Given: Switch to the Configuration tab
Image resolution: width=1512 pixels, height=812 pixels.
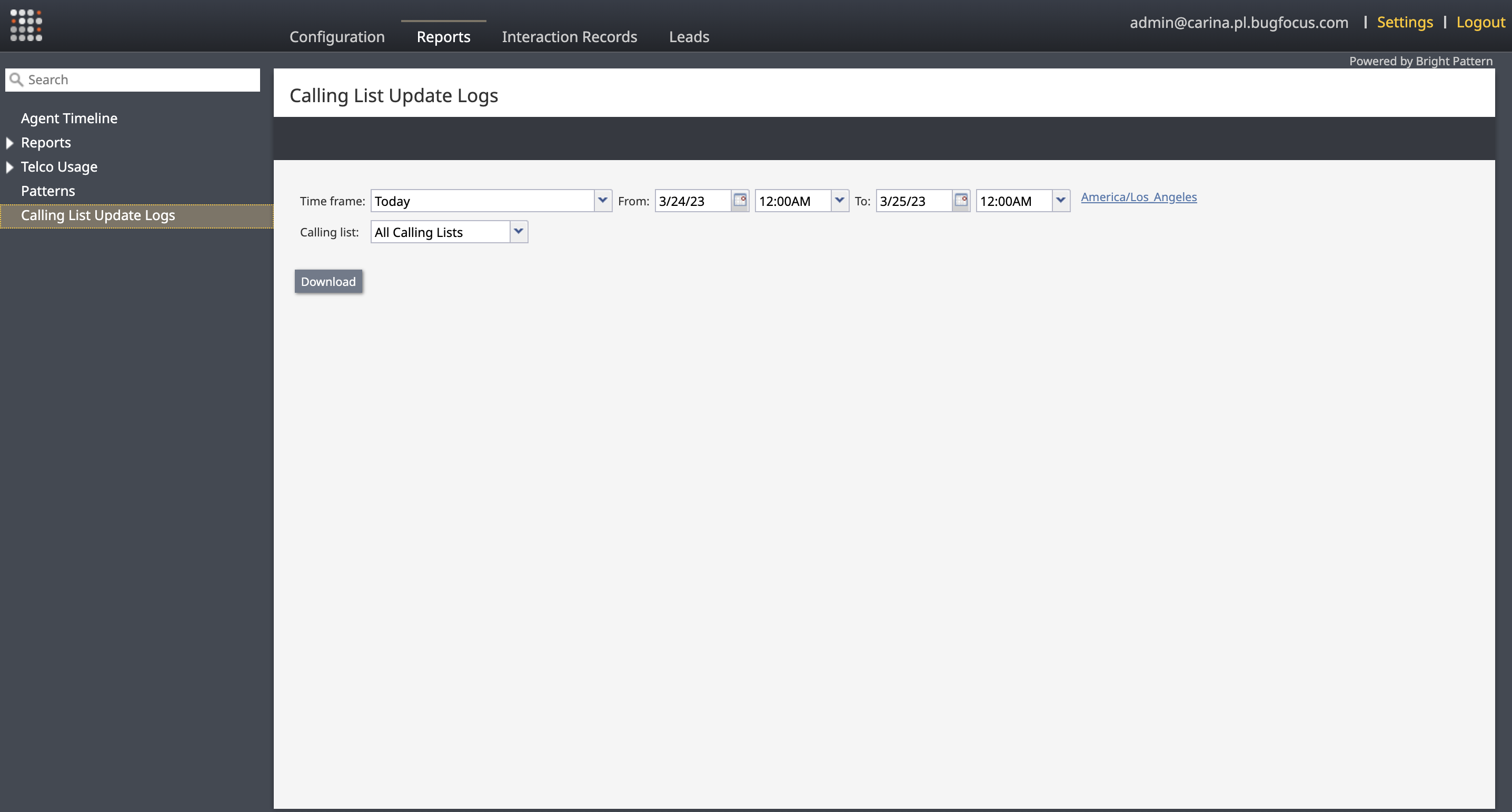Looking at the screenshot, I should [x=337, y=36].
